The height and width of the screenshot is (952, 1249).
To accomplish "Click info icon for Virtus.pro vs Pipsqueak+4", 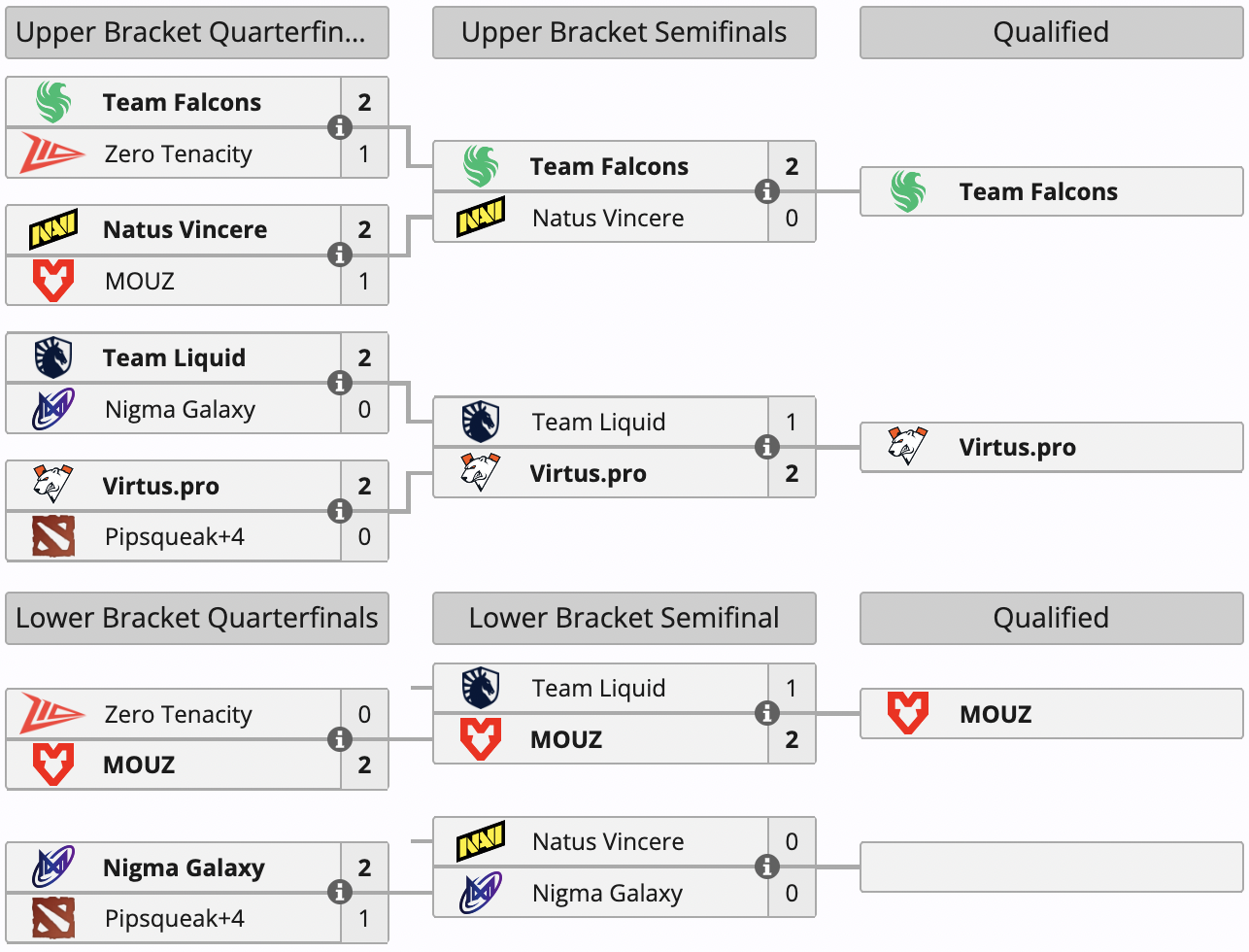I will [339, 511].
